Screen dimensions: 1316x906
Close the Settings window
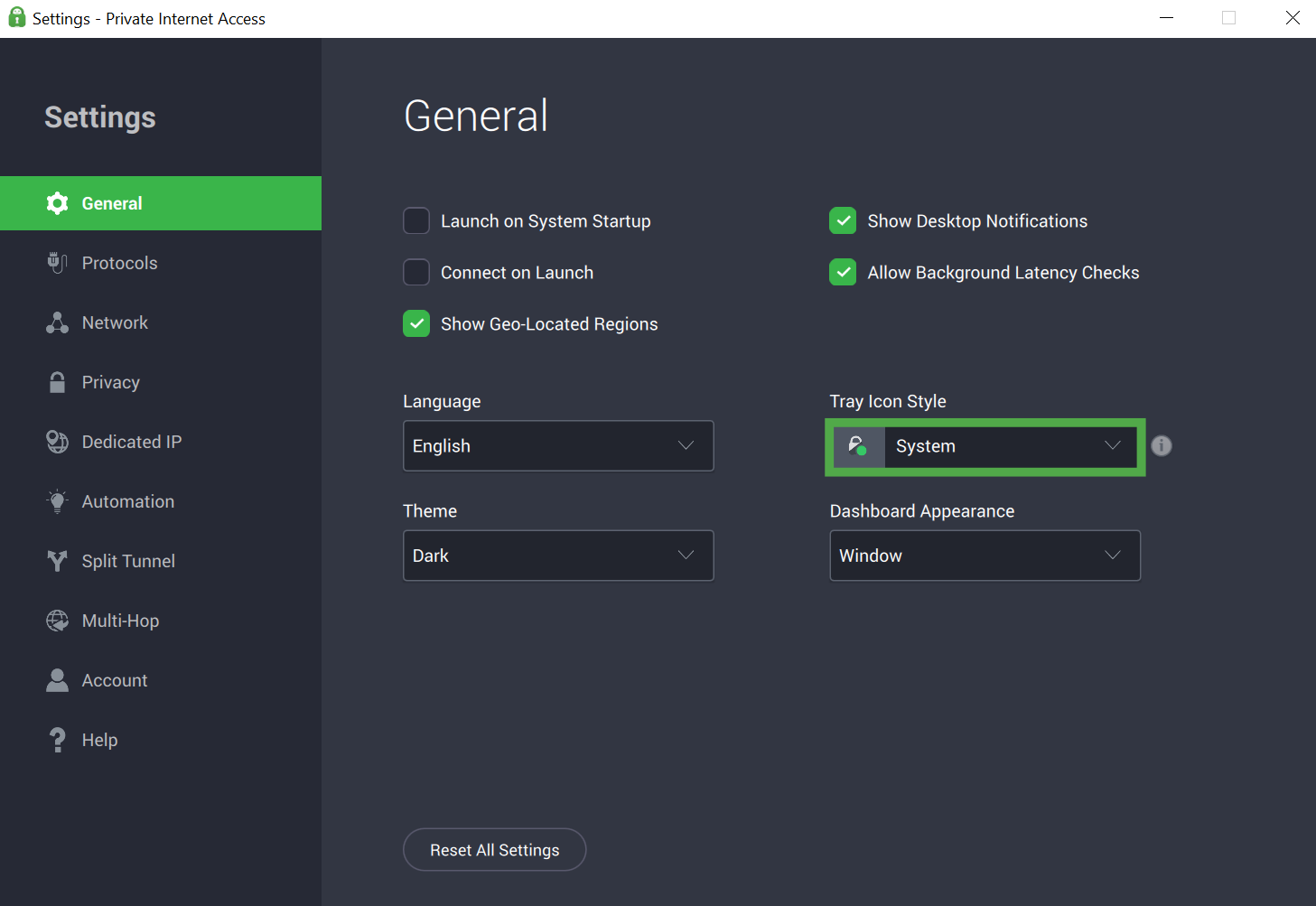point(1293,18)
